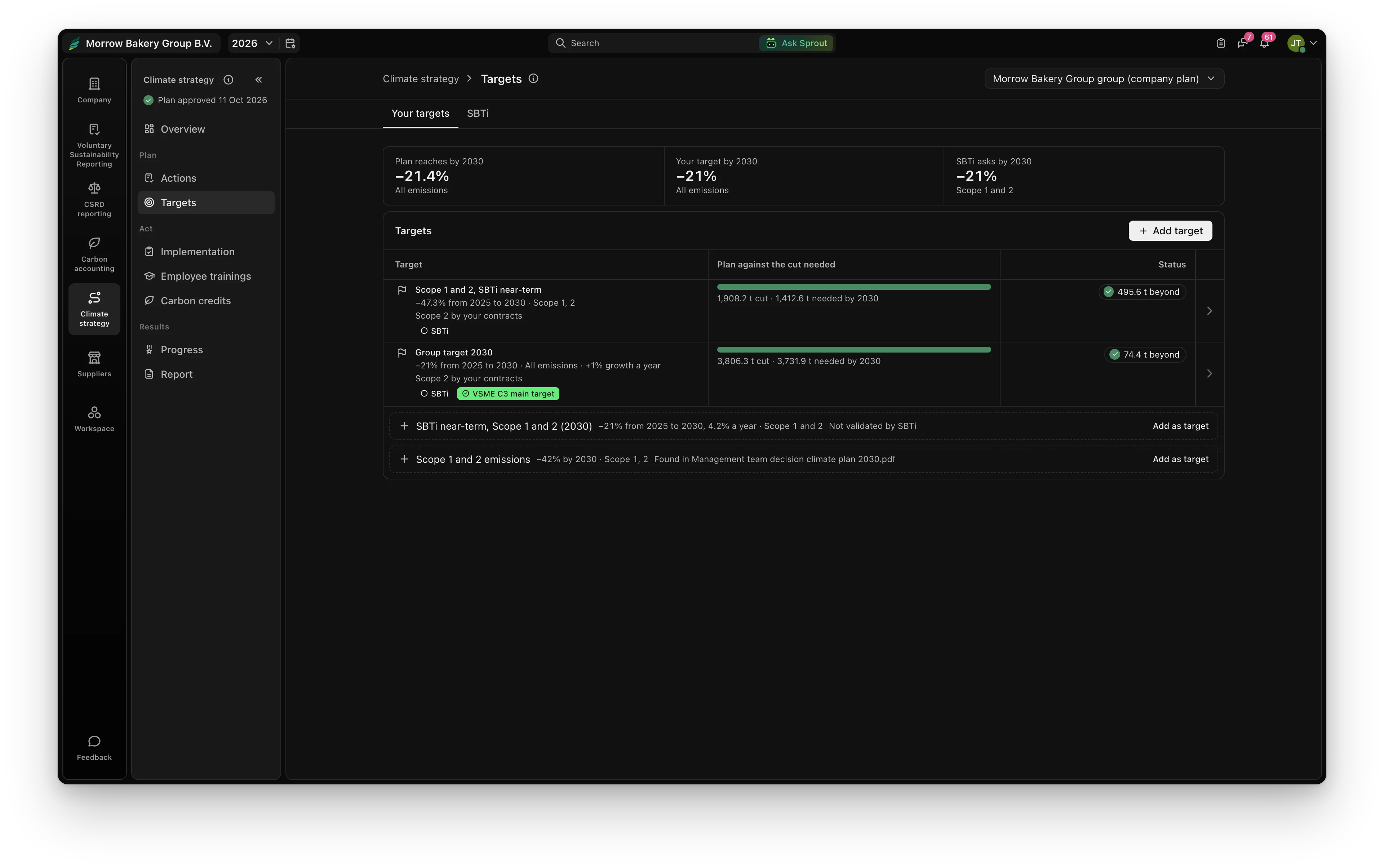Viewport: 1384px width, 868px height.
Task: Add Scope 1 and 2 emissions as target
Action: coord(1180,459)
